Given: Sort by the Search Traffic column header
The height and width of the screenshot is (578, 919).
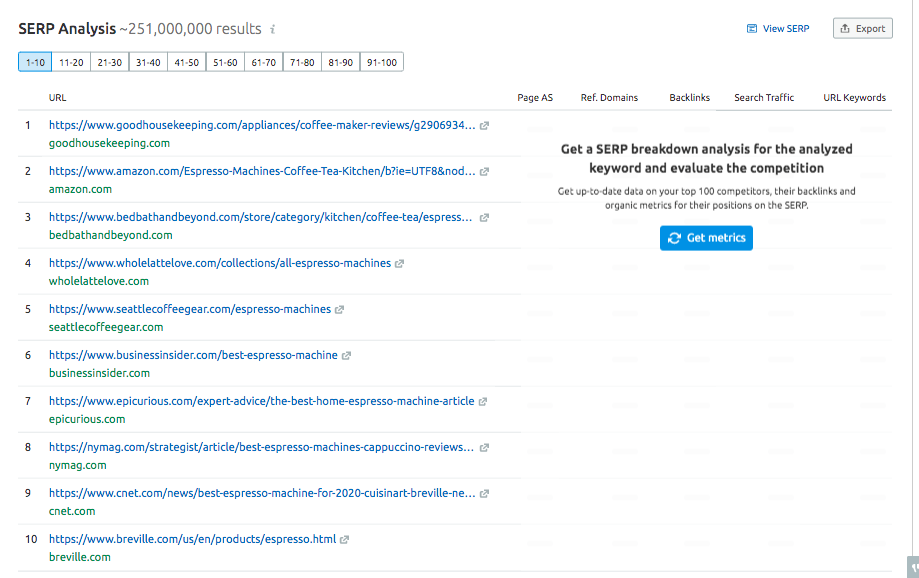Looking at the screenshot, I should (764, 98).
